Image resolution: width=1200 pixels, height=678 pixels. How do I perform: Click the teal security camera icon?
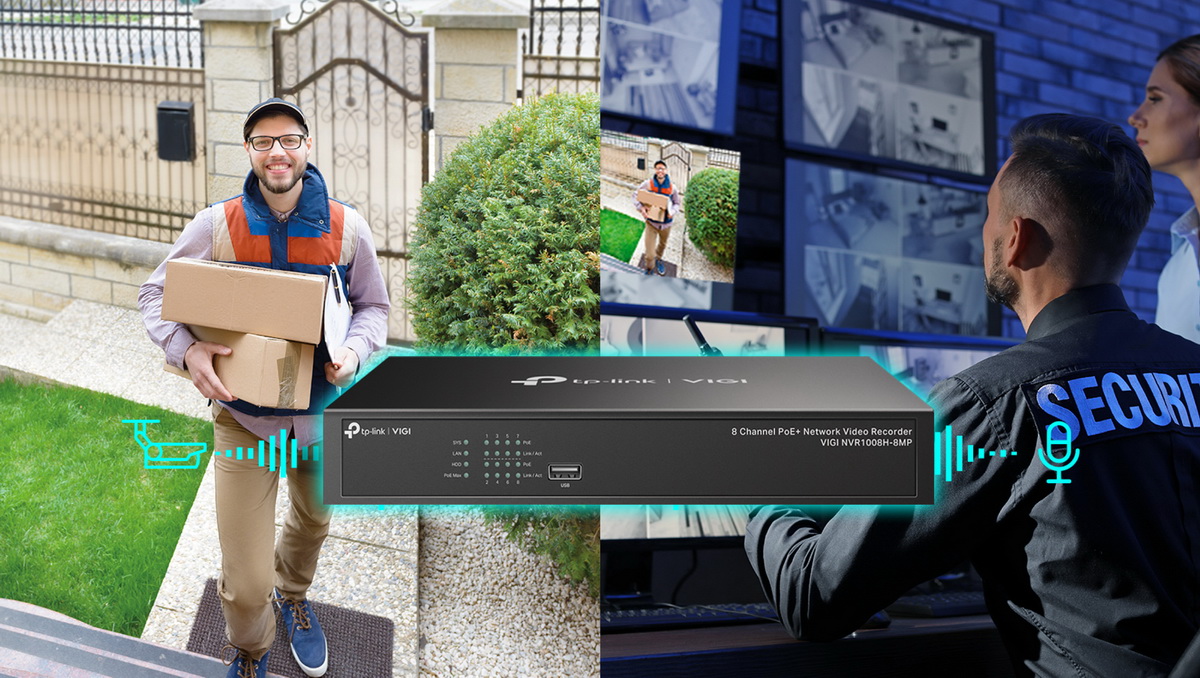click(163, 445)
